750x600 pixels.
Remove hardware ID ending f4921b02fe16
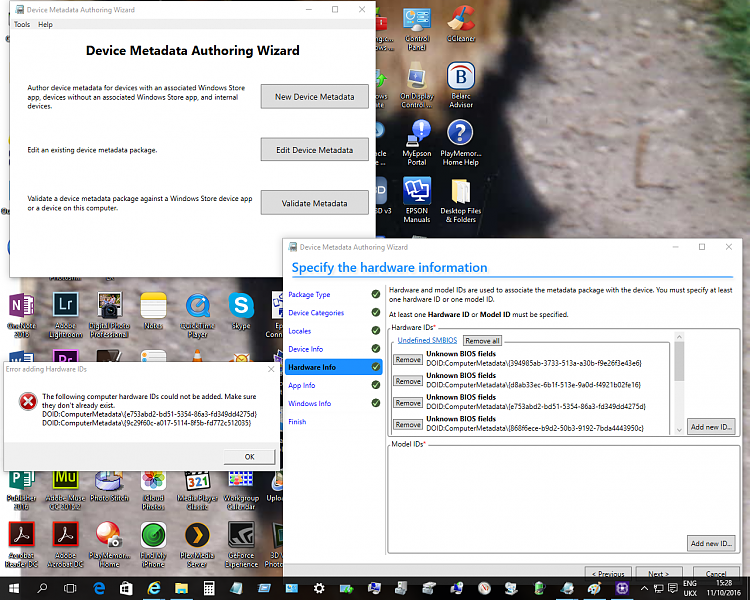tap(408, 381)
